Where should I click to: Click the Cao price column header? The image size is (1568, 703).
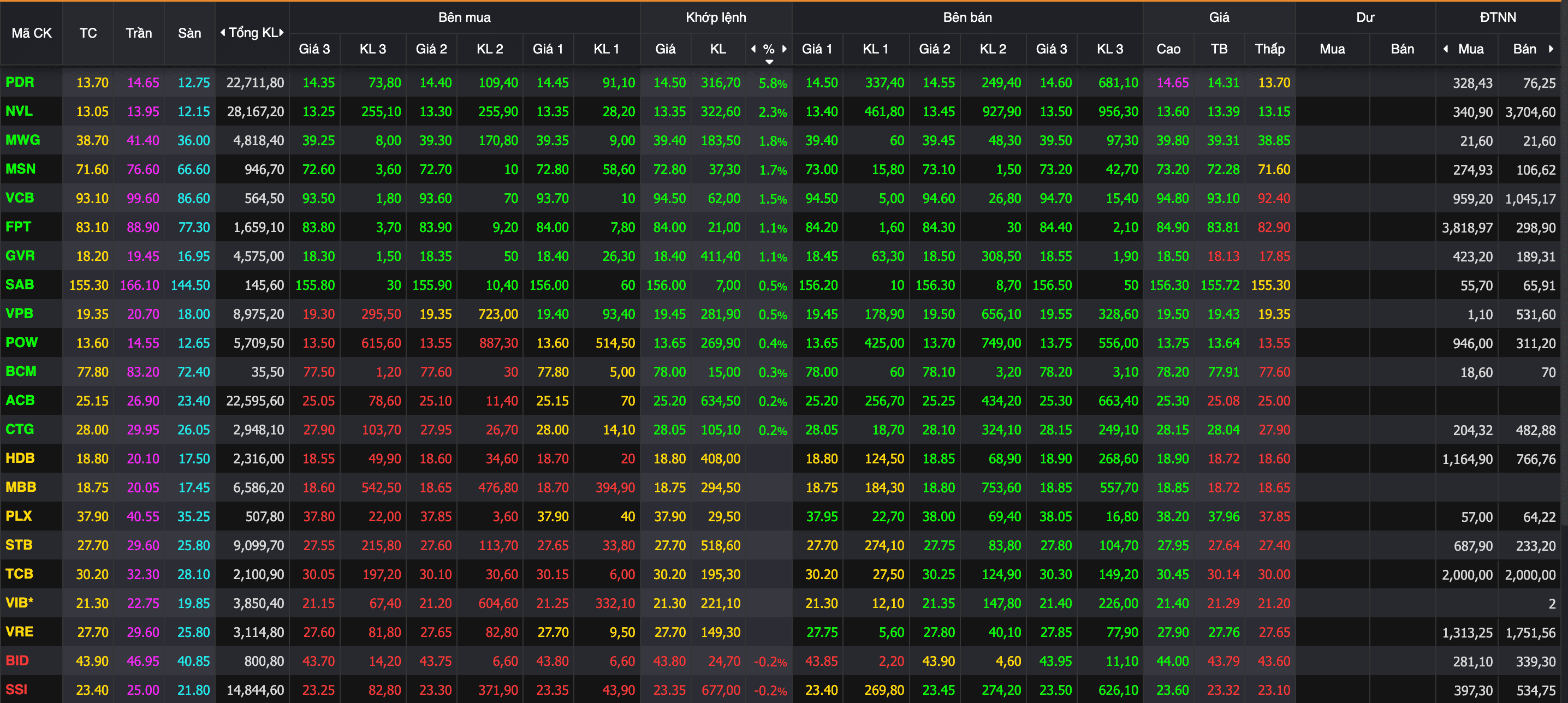pyautogui.click(x=1168, y=49)
